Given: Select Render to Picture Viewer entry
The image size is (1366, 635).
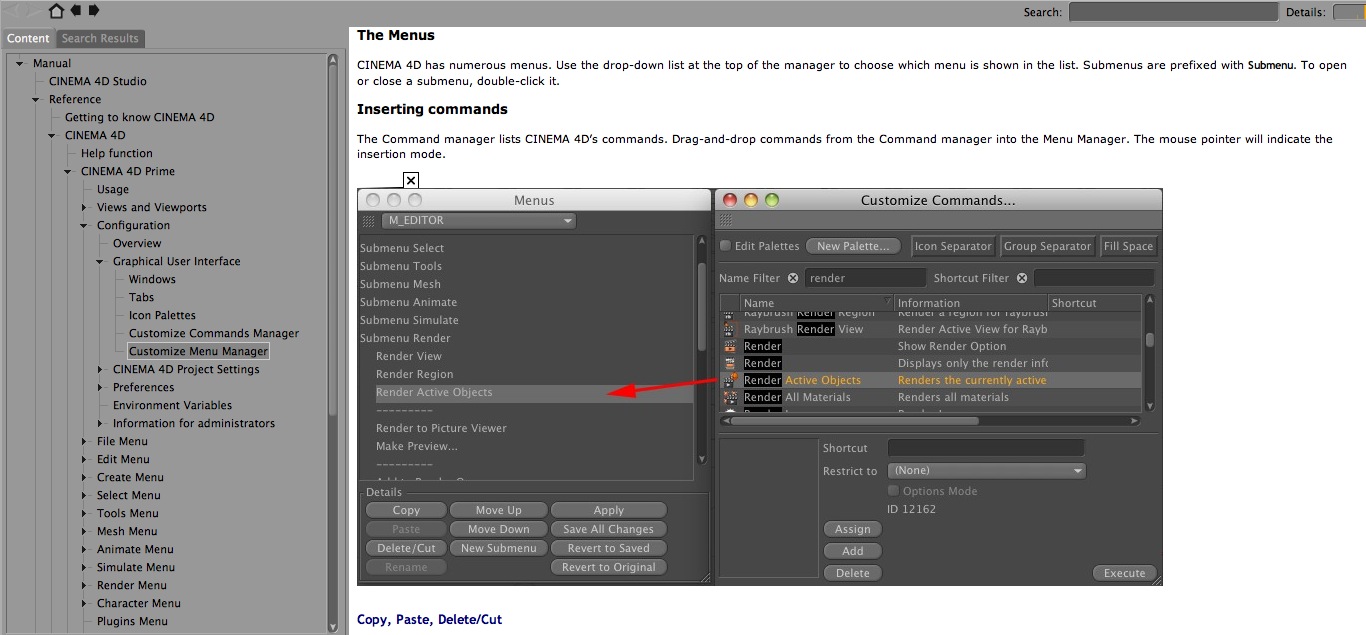Looking at the screenshot, I should coord(441,428).
